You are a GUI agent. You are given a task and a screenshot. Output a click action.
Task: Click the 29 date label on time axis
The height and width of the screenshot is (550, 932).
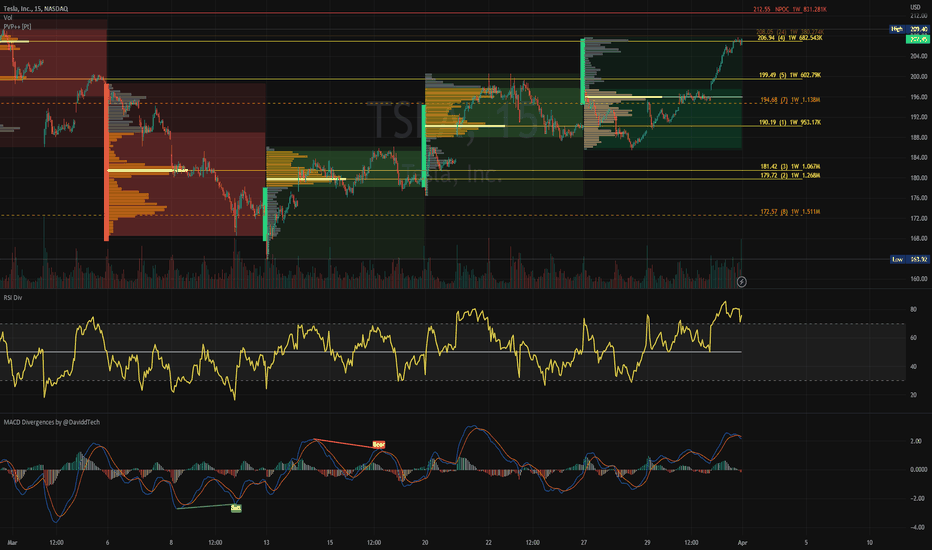click(647, 543)
